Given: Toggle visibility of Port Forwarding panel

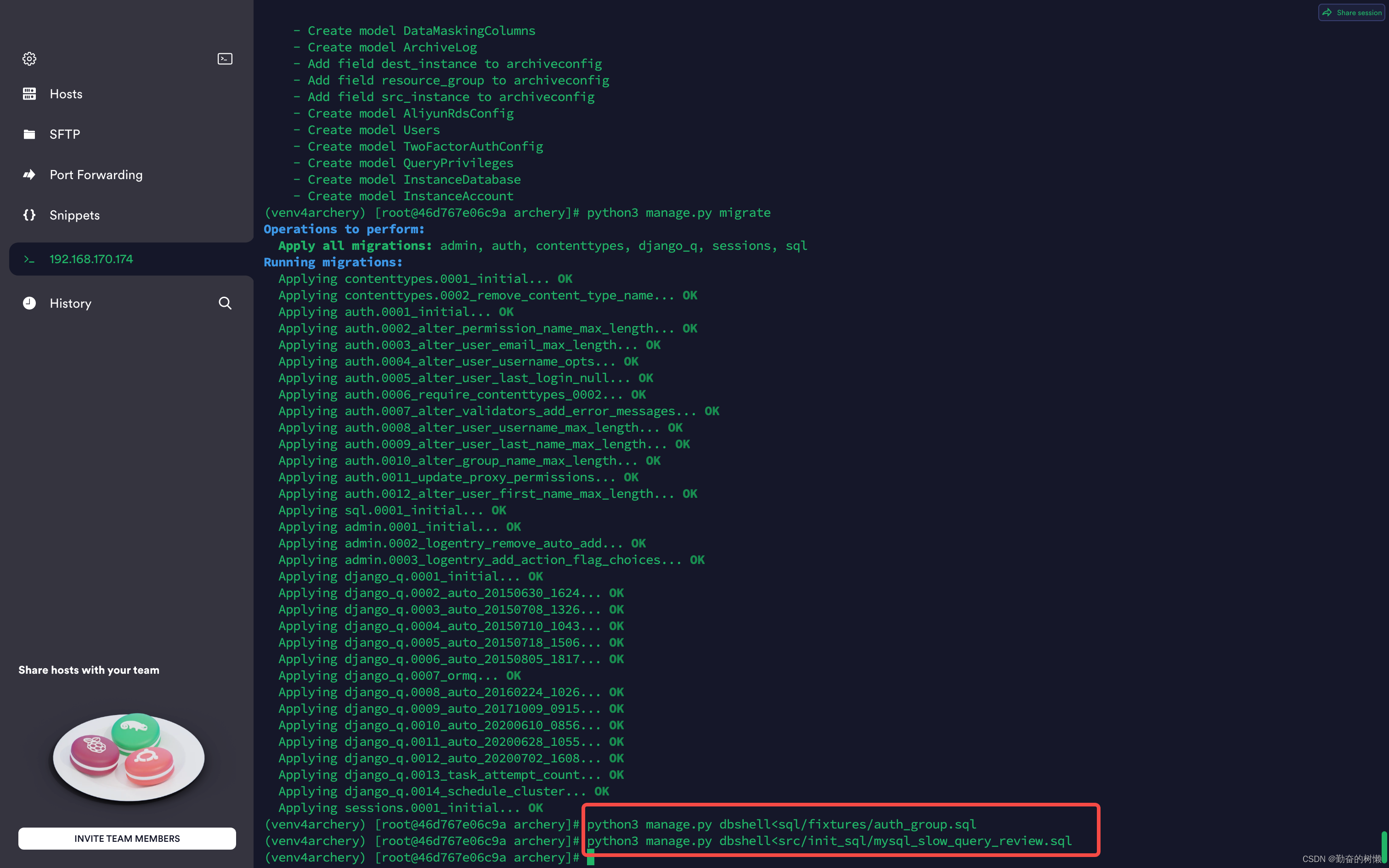Looking at the screenshot, I should coord(96,174).
